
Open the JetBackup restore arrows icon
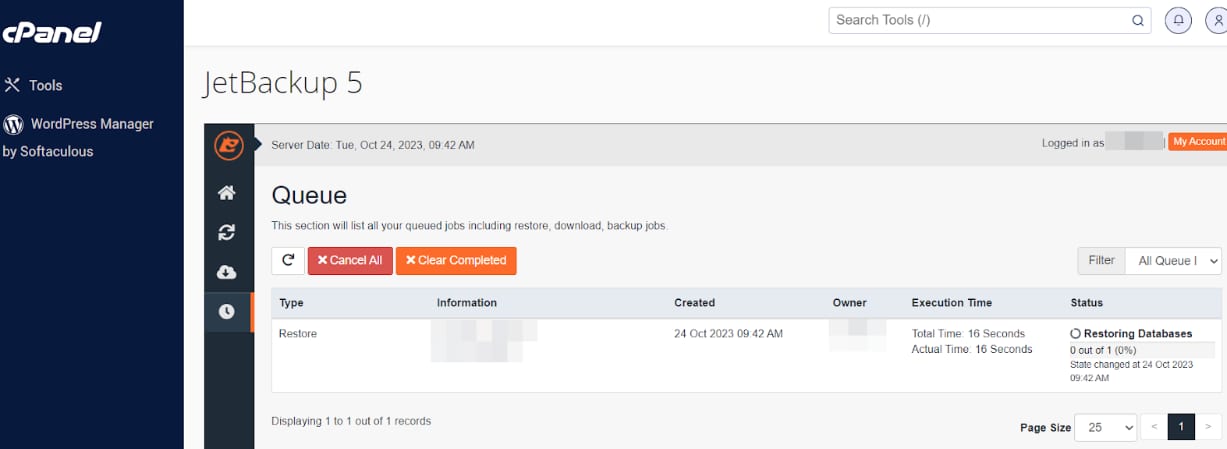click(x=227, y=232)
